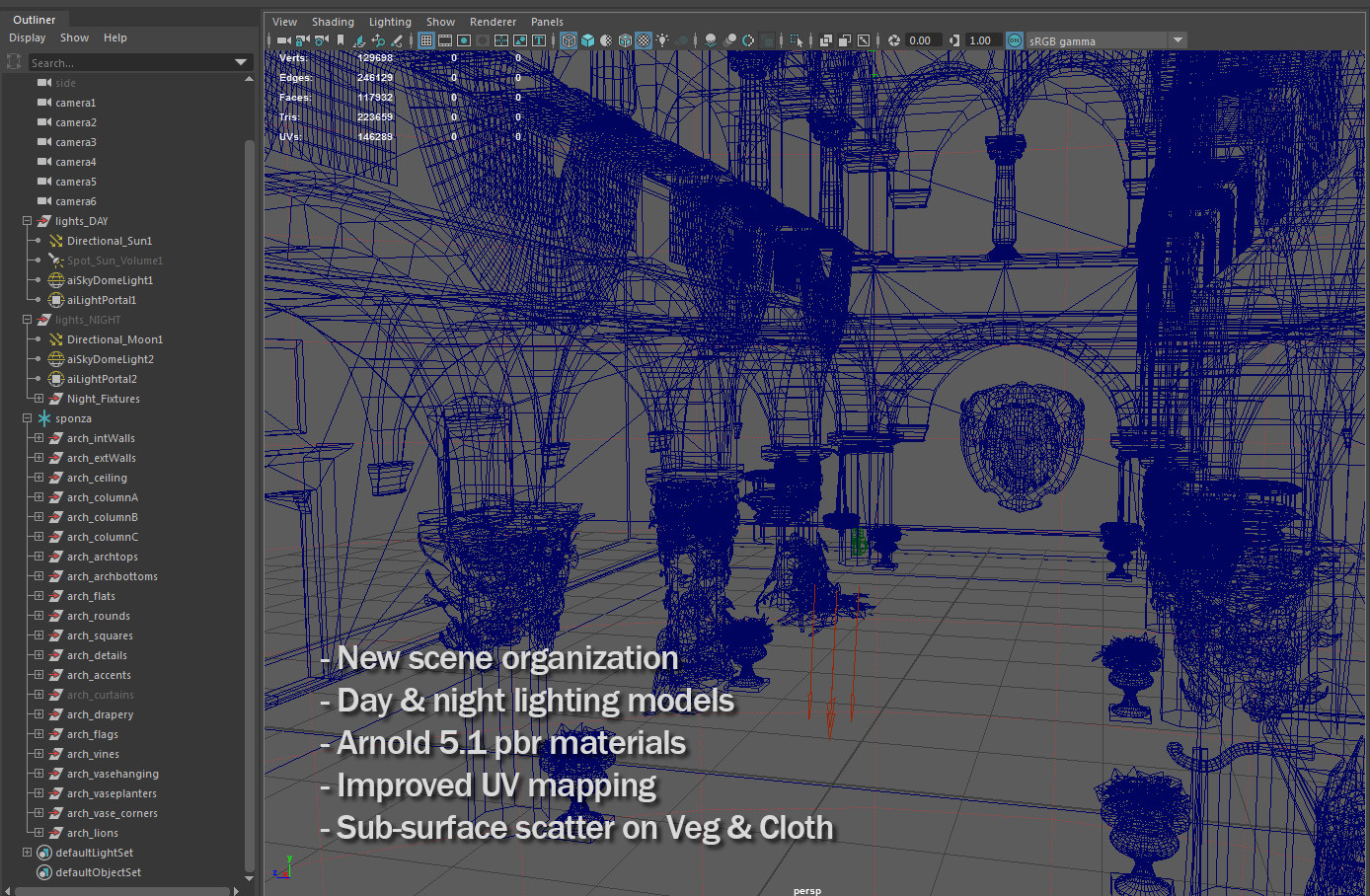Click the exposure value field 0.00

click(924, 40)
